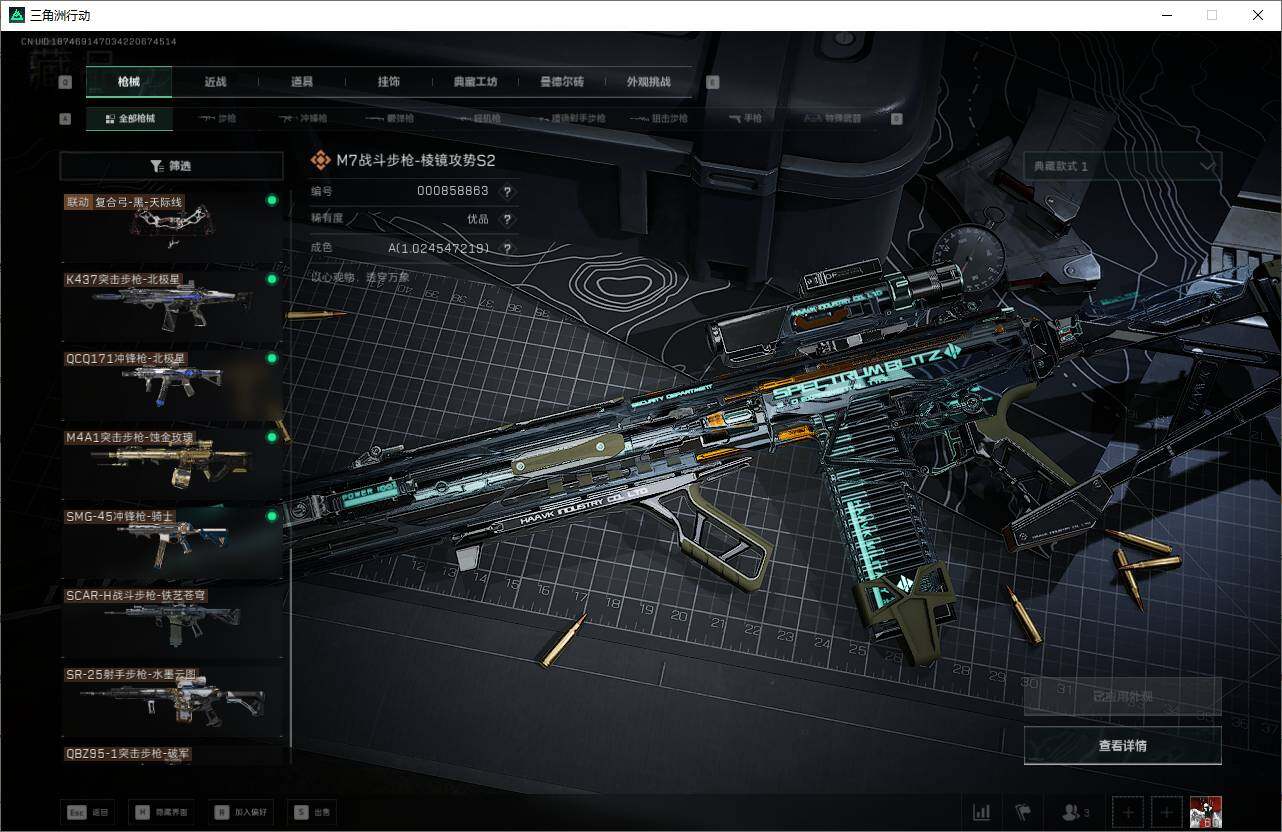Click the Esc 返回 button
The width and height of the screenshot is (1282, 832).
coord(87,812)
